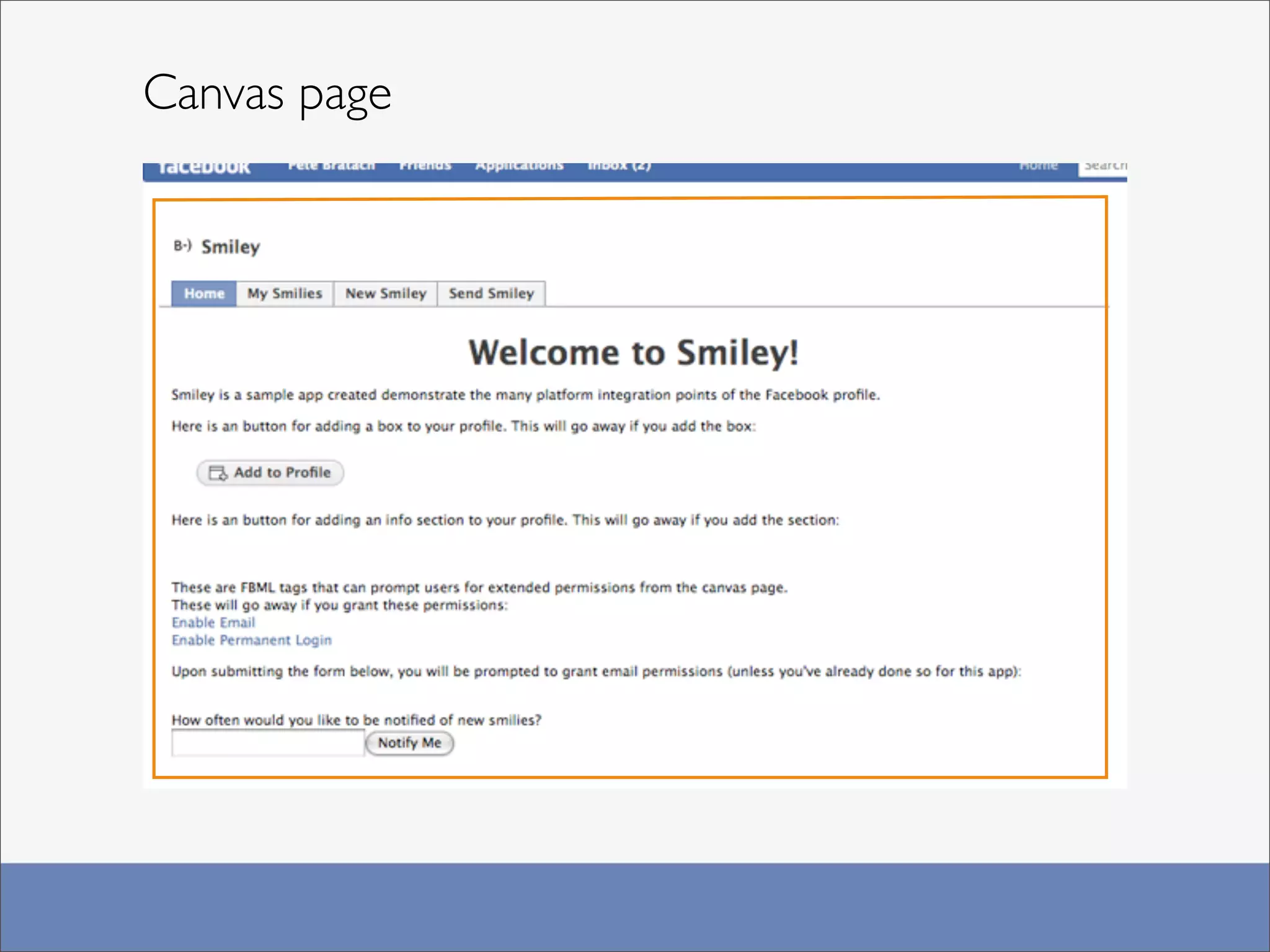Open Inbox (2) in the Facebook bar
The width and height of the screenshot is (1270, 952).
coord(619,166)
